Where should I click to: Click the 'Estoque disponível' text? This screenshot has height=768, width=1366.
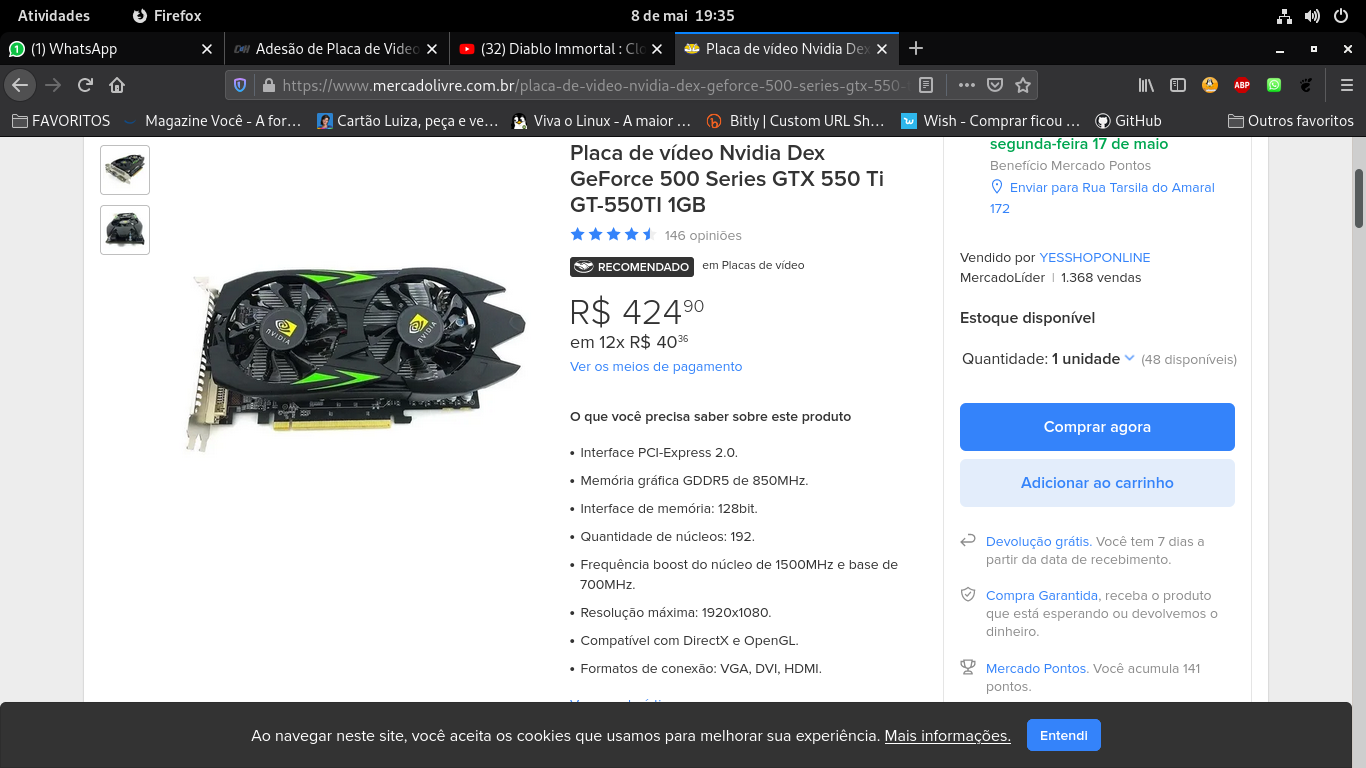[x=1027, y=318]
